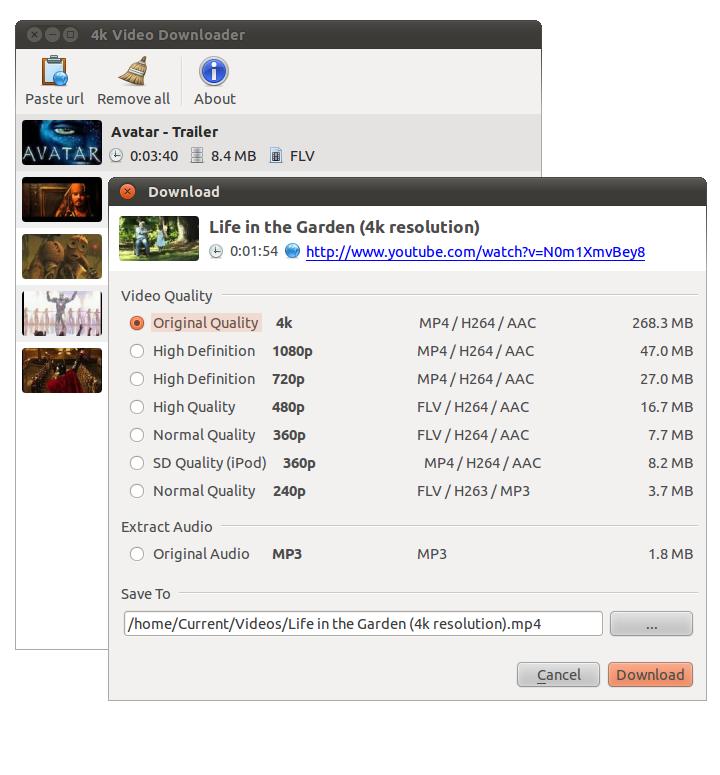The height and width of the screenshot is (775, 720).
Task: Click the Remove all label text
Action: (133, 99)
